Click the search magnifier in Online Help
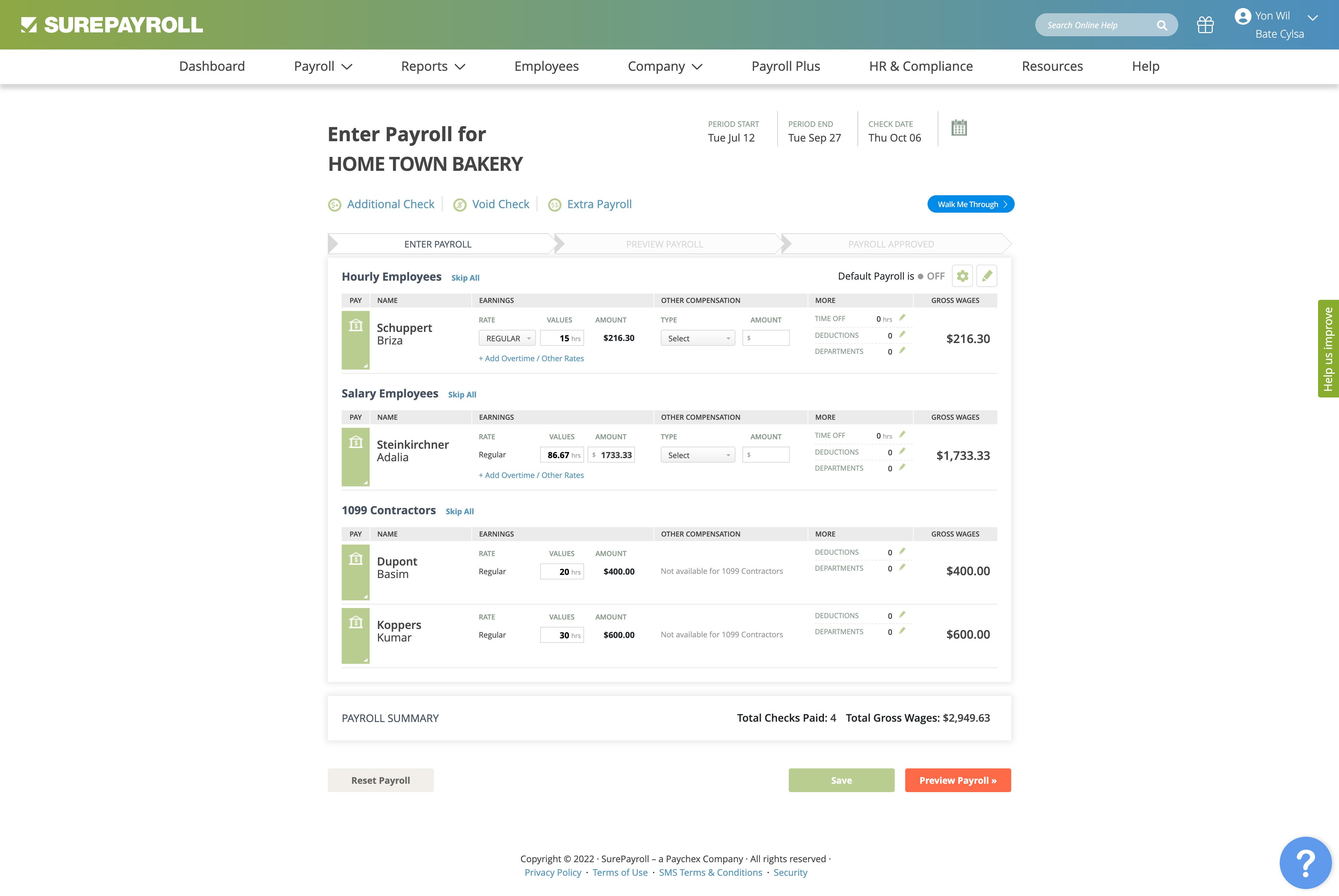The width and height of the screenshot is (1339, 896). (x=1162, y=24)
